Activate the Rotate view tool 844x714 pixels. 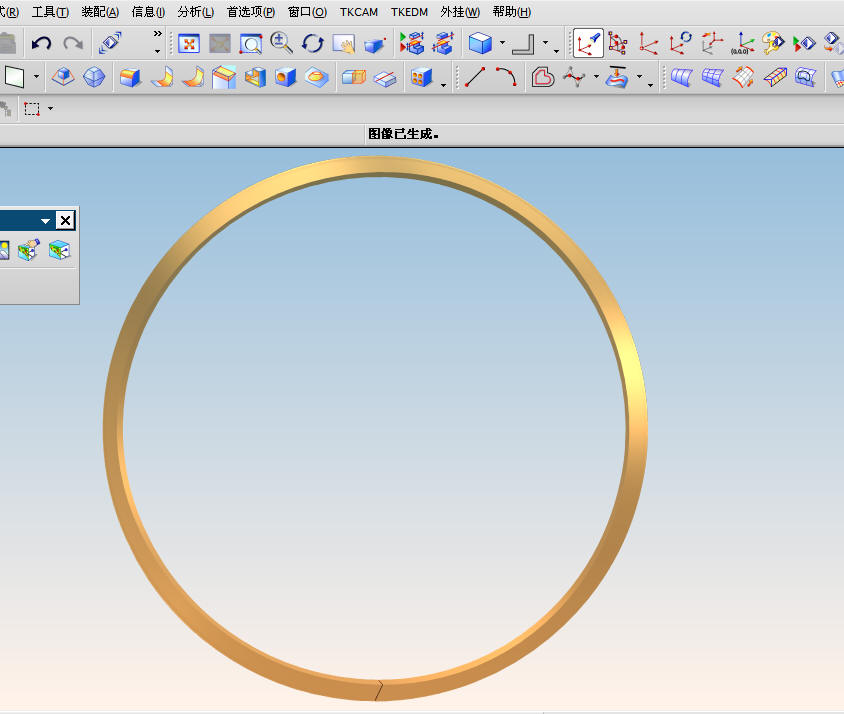312,44
